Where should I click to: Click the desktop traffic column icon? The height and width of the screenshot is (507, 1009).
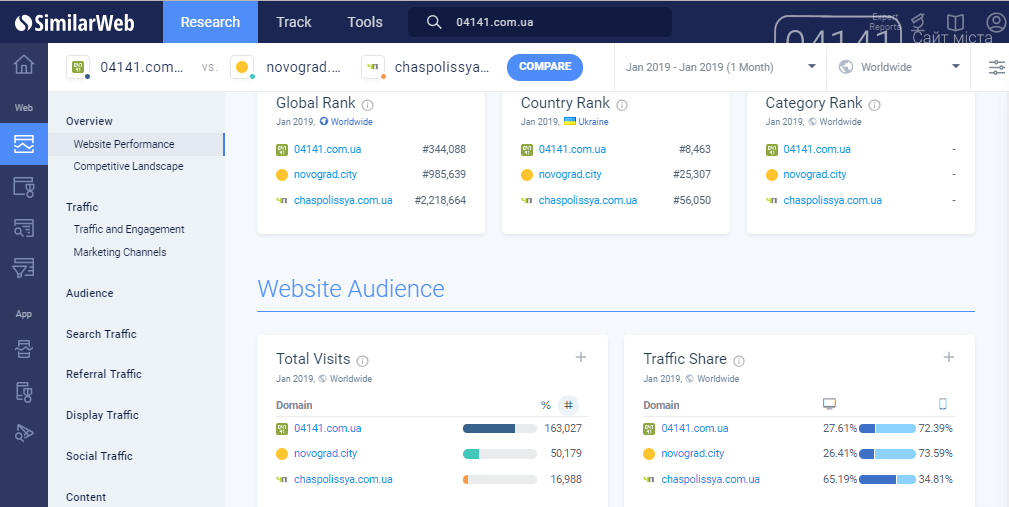(829, 404)
